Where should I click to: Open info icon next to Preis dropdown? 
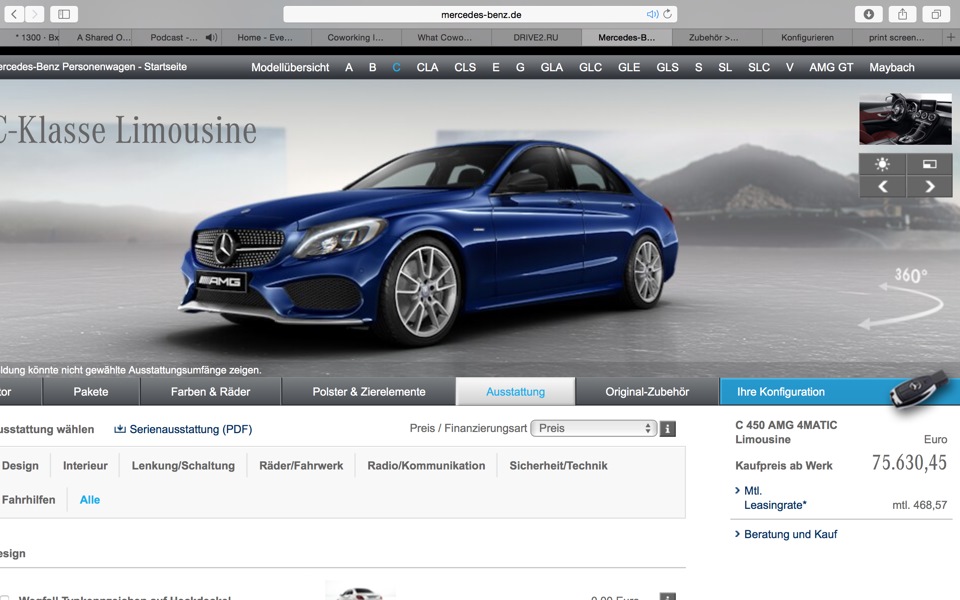(668, 429)
